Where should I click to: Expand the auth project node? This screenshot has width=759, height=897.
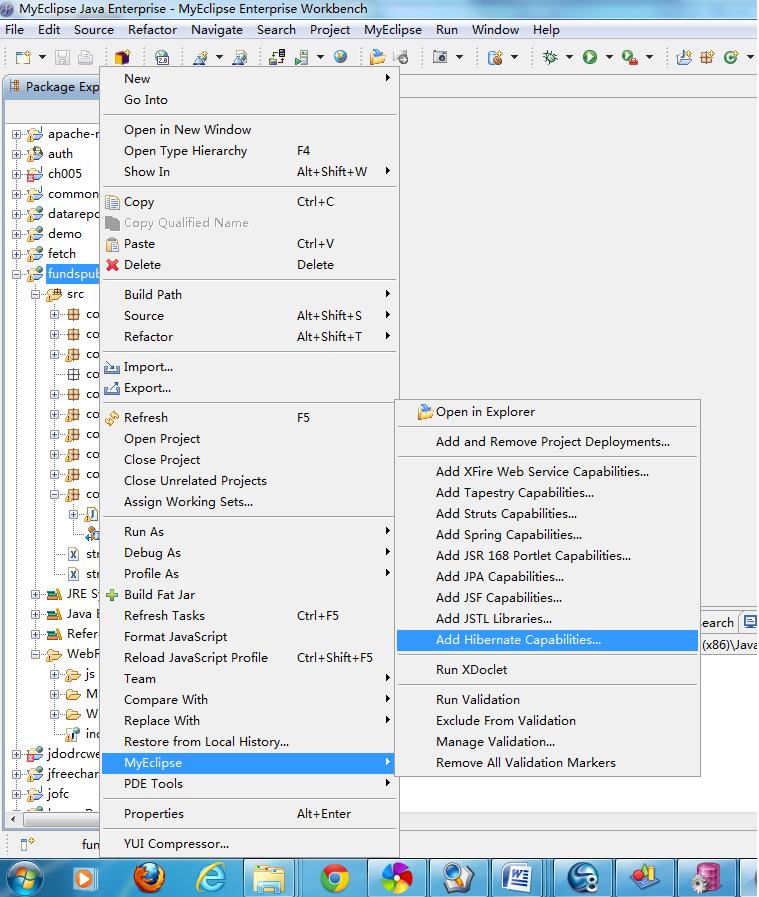coord(16,154)
